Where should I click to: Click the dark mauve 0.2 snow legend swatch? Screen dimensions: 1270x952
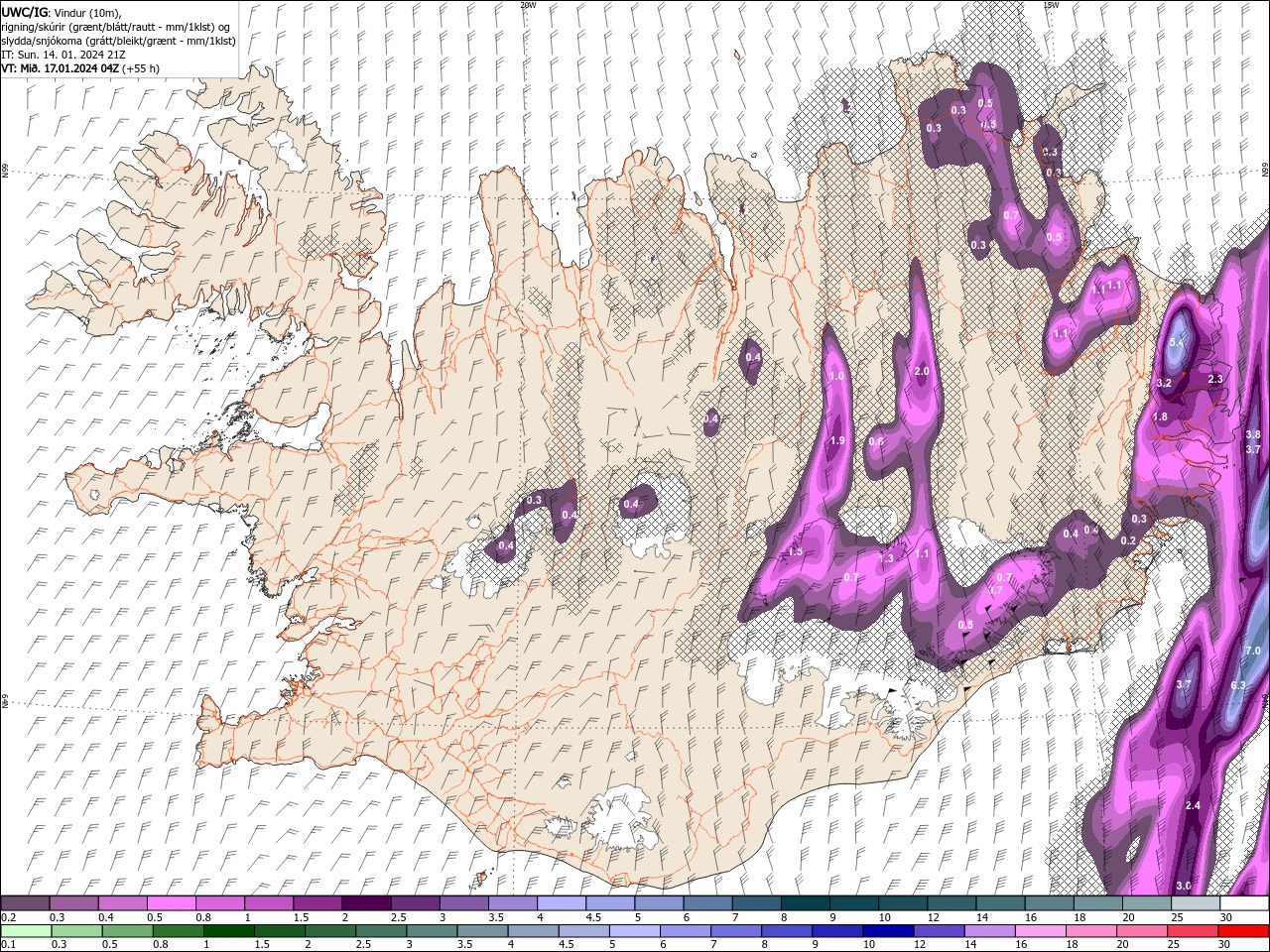[25, 903]
